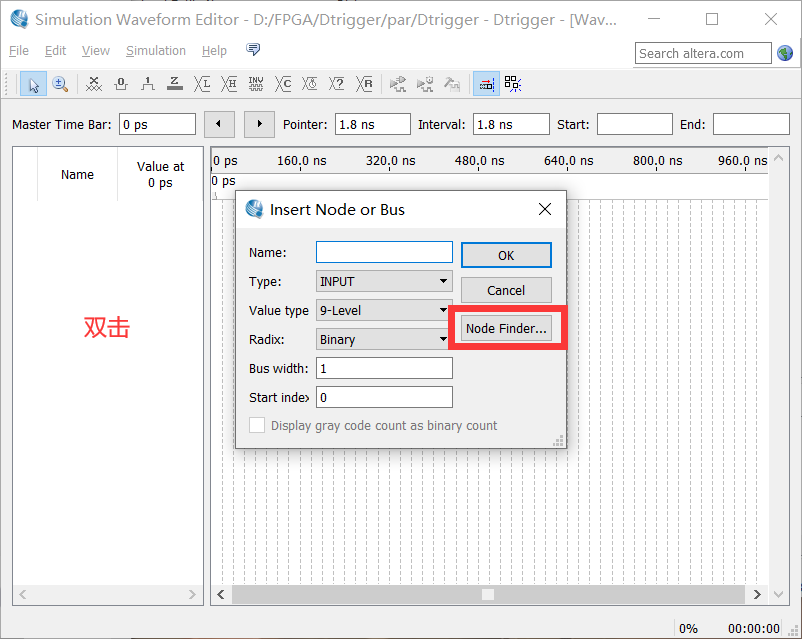This screenshot has height=639, width=802.
Task: Click the Name column header
Action: click(77, 174)
